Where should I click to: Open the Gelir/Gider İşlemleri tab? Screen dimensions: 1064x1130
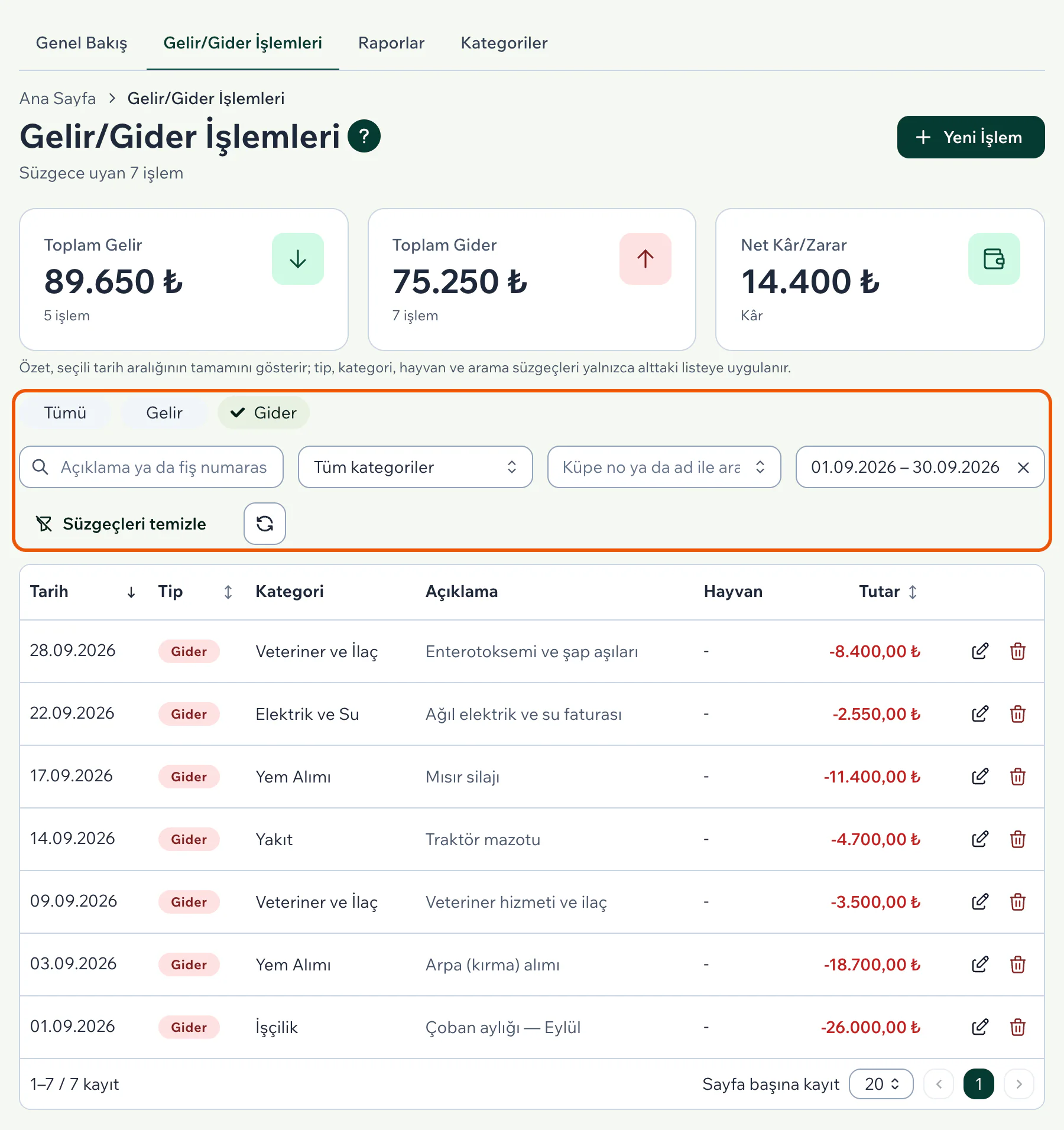pos(243,43)
